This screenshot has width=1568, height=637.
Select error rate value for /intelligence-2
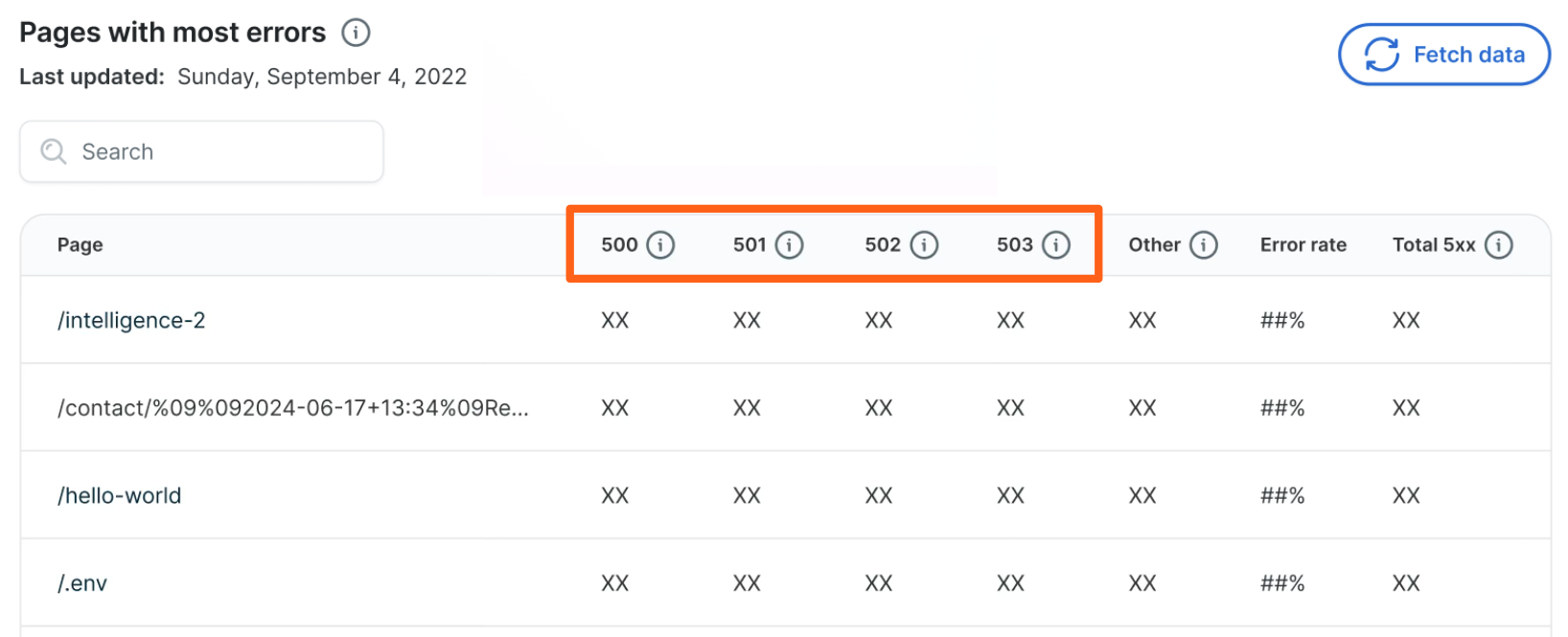point(1281,321)
